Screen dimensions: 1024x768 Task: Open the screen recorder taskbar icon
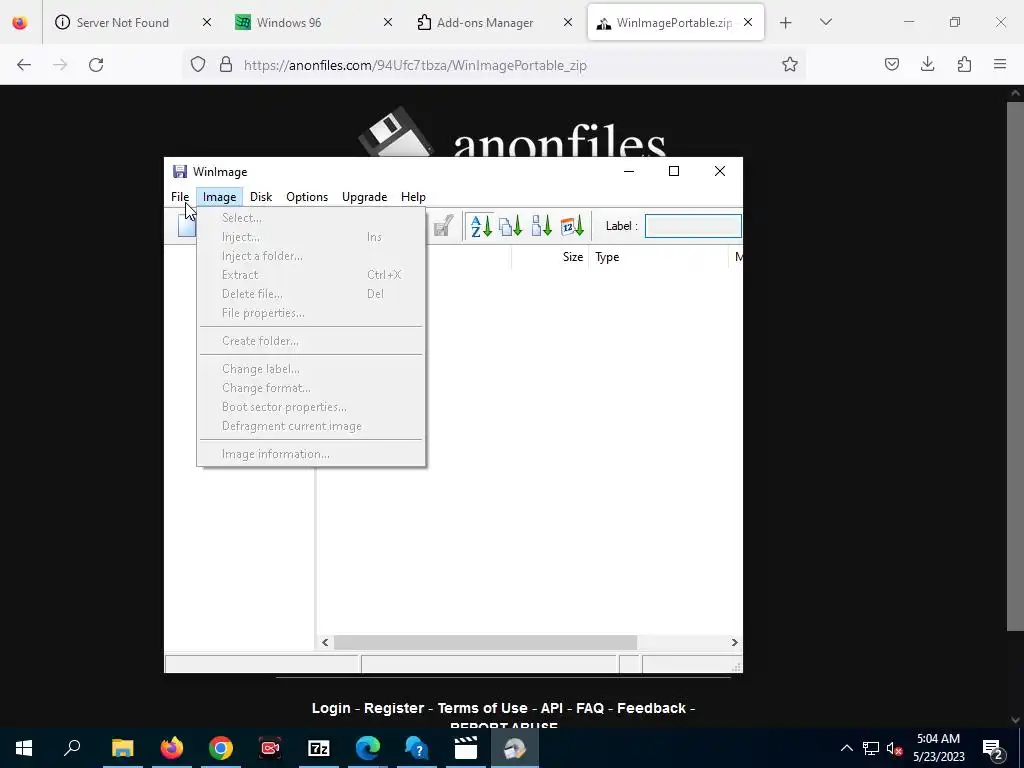click(x=270, y=748)
